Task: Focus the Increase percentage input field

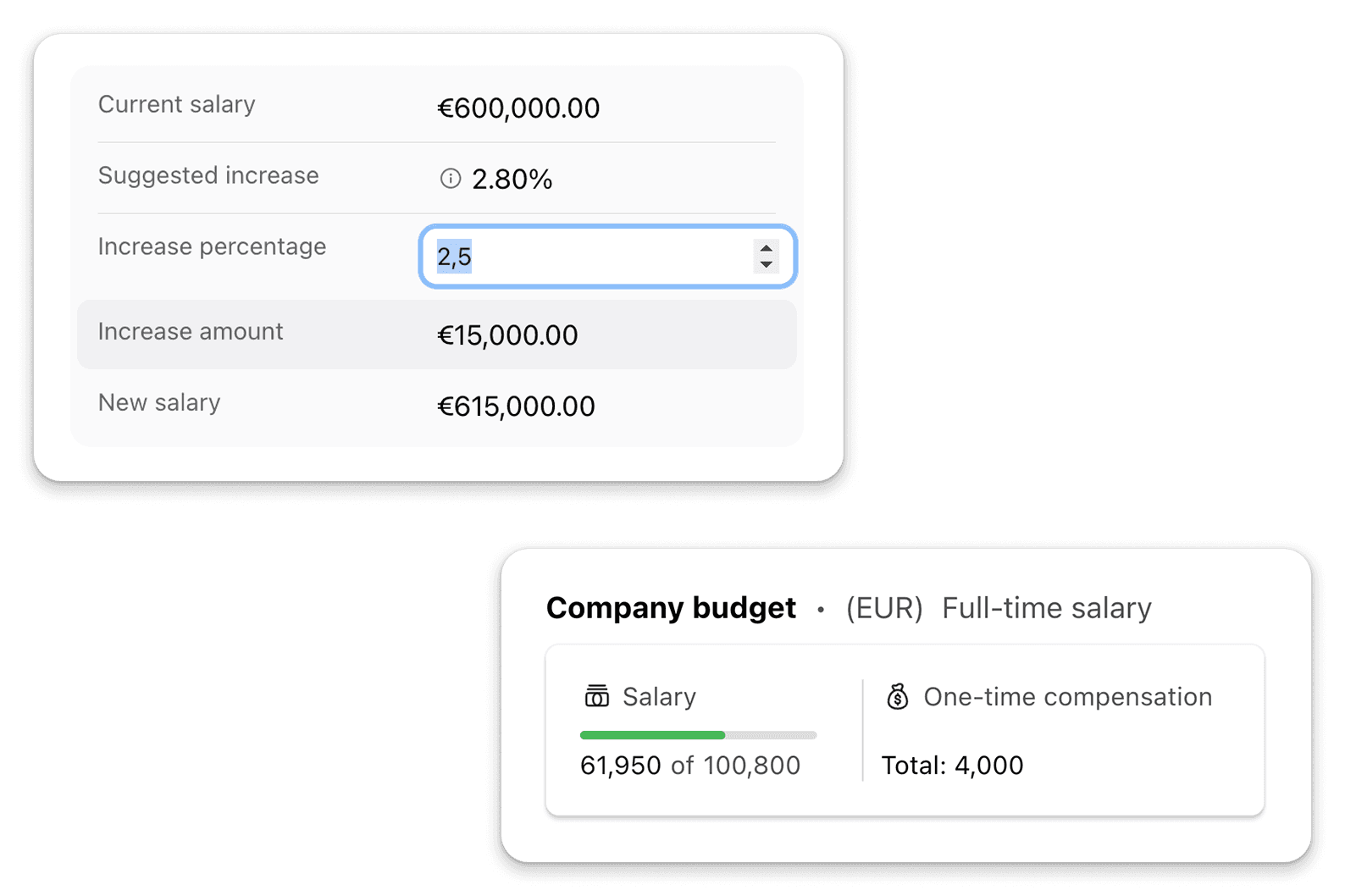Action: (607, 257)
